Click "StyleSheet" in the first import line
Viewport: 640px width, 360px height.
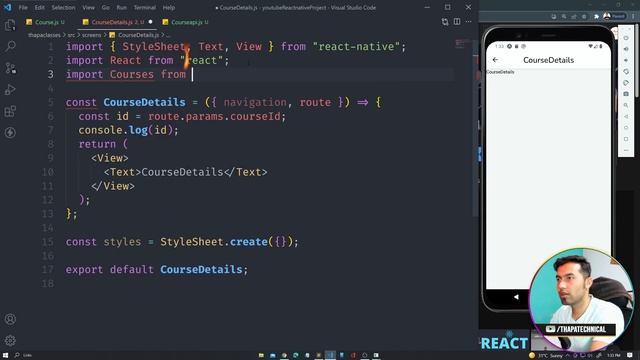154,47
